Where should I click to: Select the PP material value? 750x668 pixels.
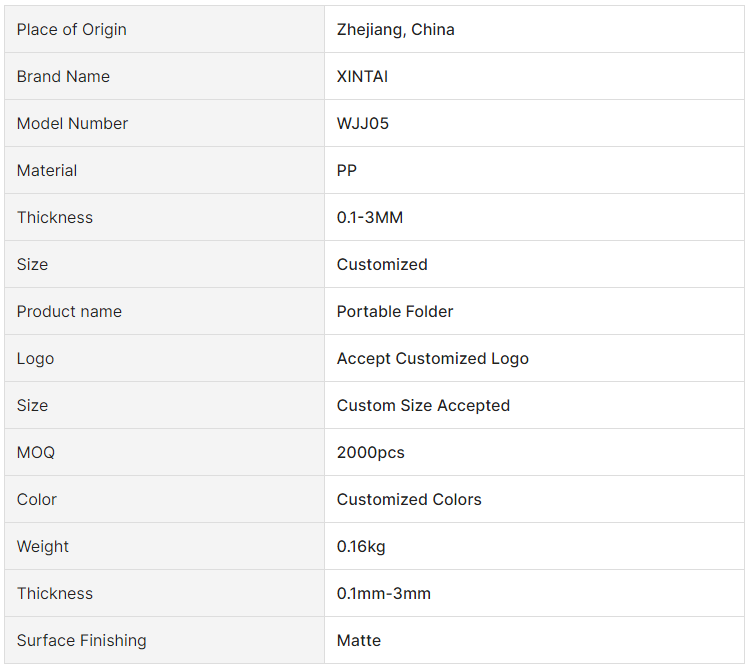(x=347, y=170)
